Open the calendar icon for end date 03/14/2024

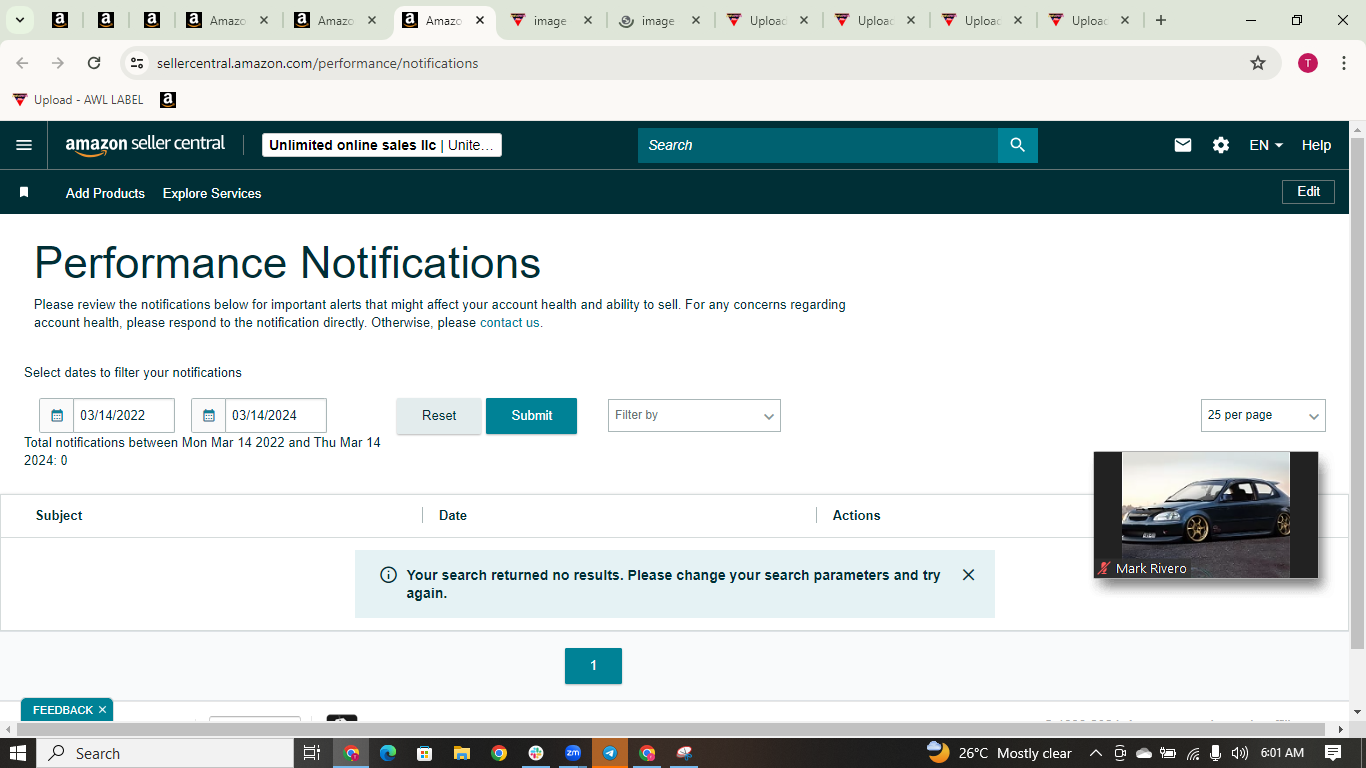point(209,416)
